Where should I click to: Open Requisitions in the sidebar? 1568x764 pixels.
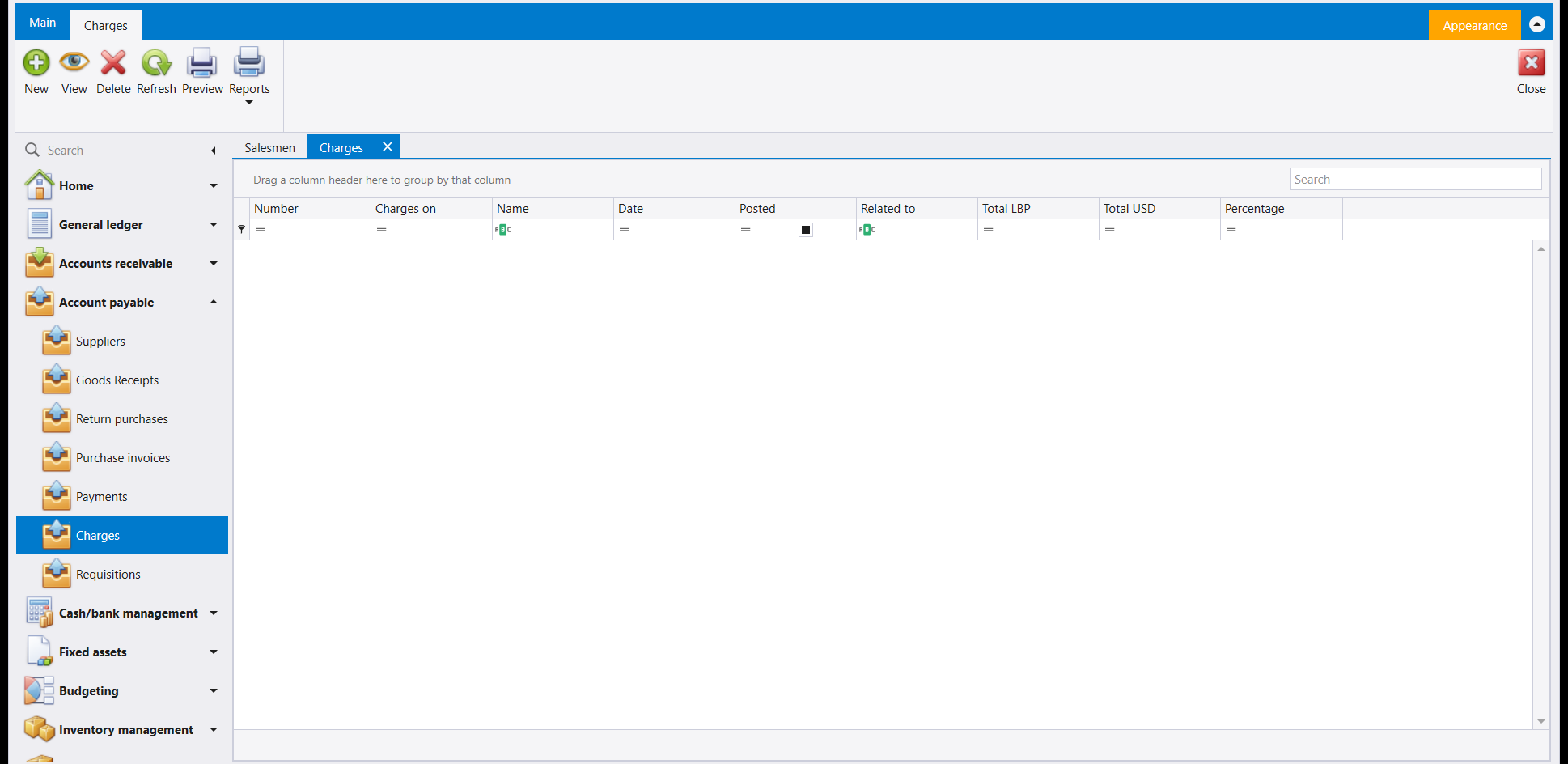(x=122, y=575)
